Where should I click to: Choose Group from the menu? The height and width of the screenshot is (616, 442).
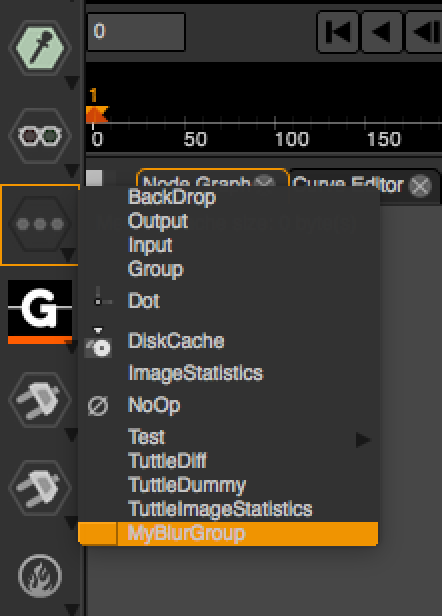228,270
